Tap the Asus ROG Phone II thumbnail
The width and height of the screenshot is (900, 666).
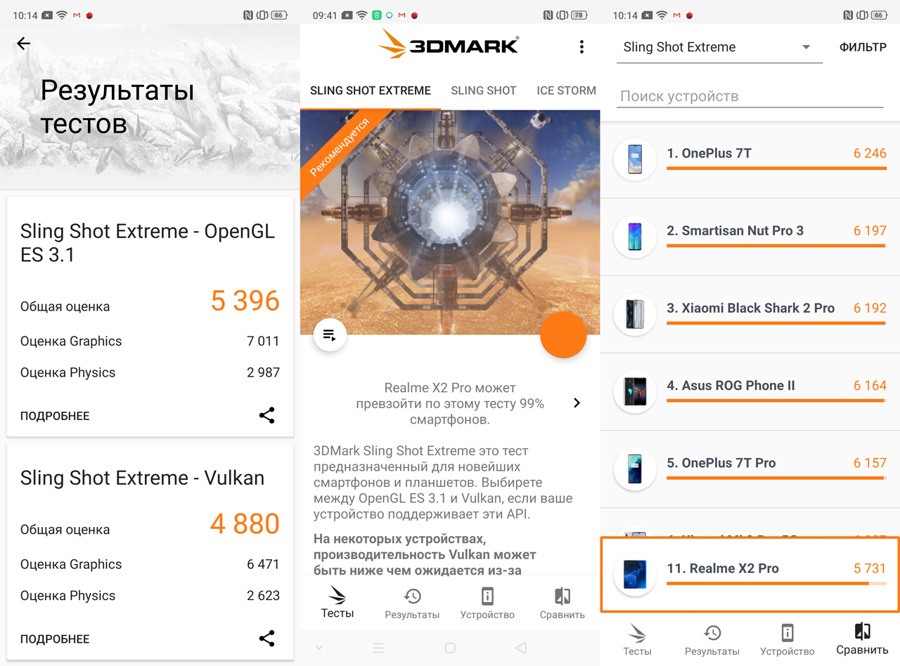point(635,392)
